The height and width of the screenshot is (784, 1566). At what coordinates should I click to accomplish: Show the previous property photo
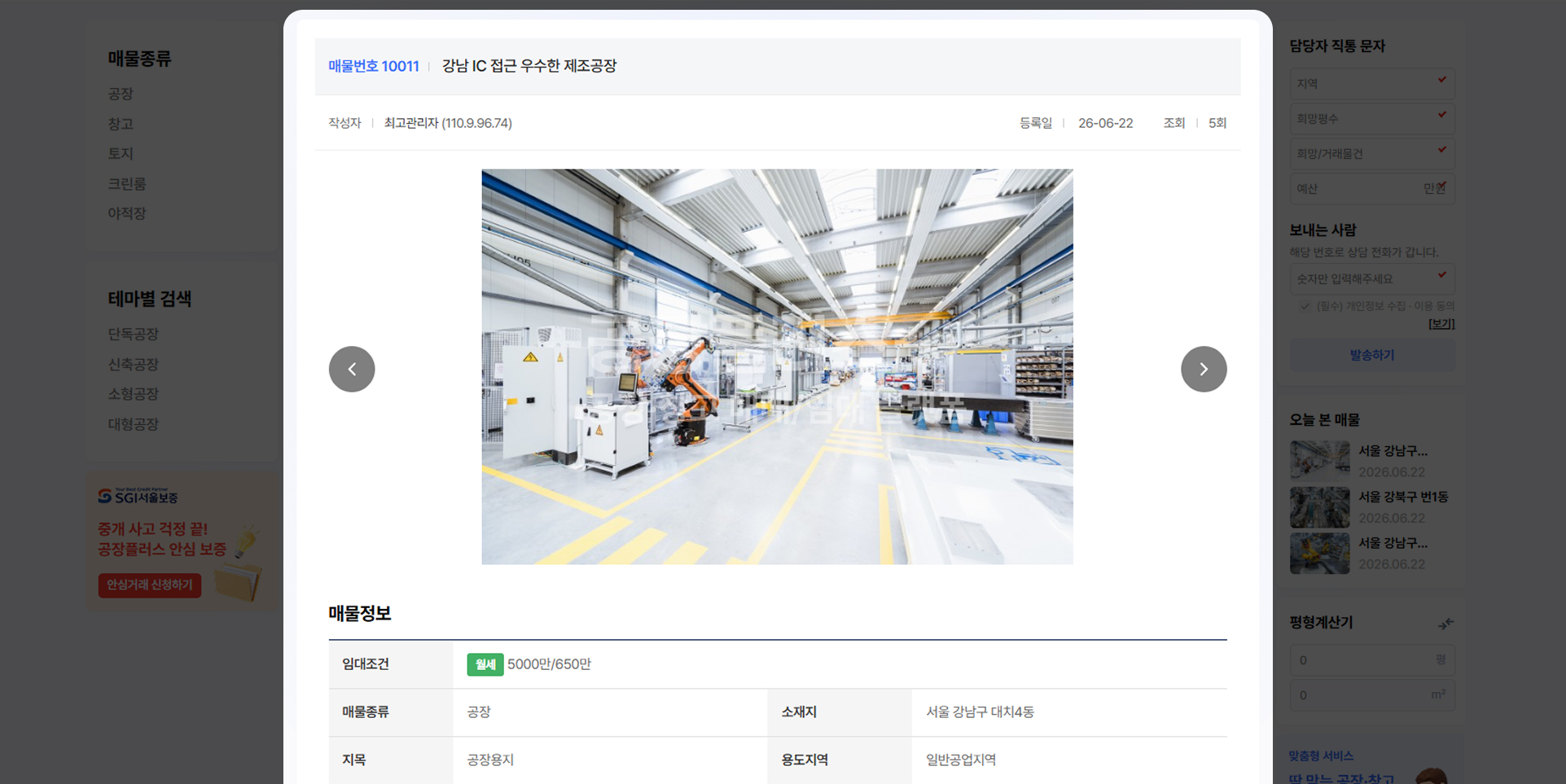coord(352,369)
